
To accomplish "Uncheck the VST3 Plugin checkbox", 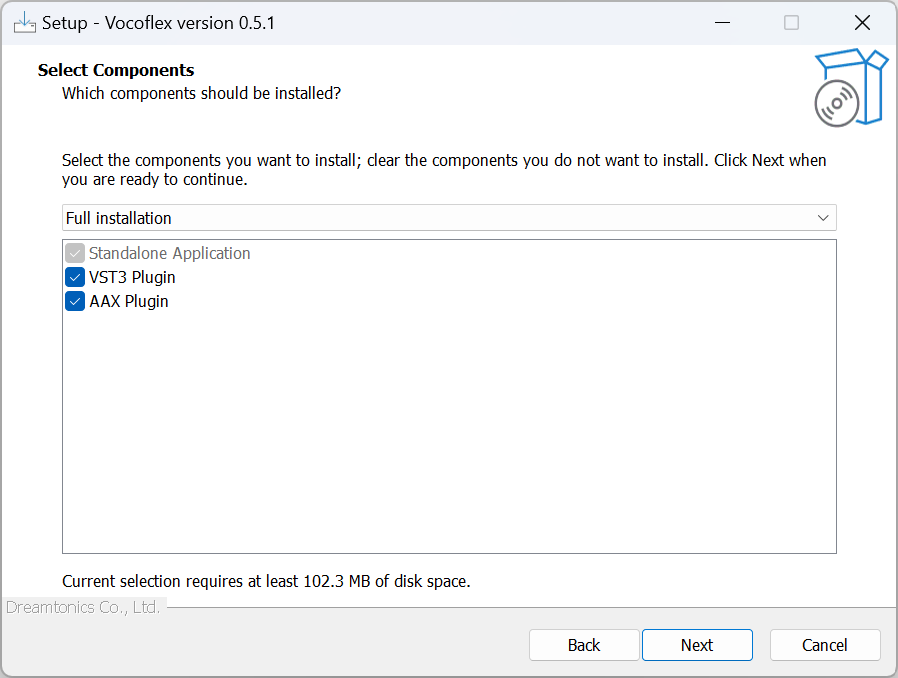I will point(75,277).
